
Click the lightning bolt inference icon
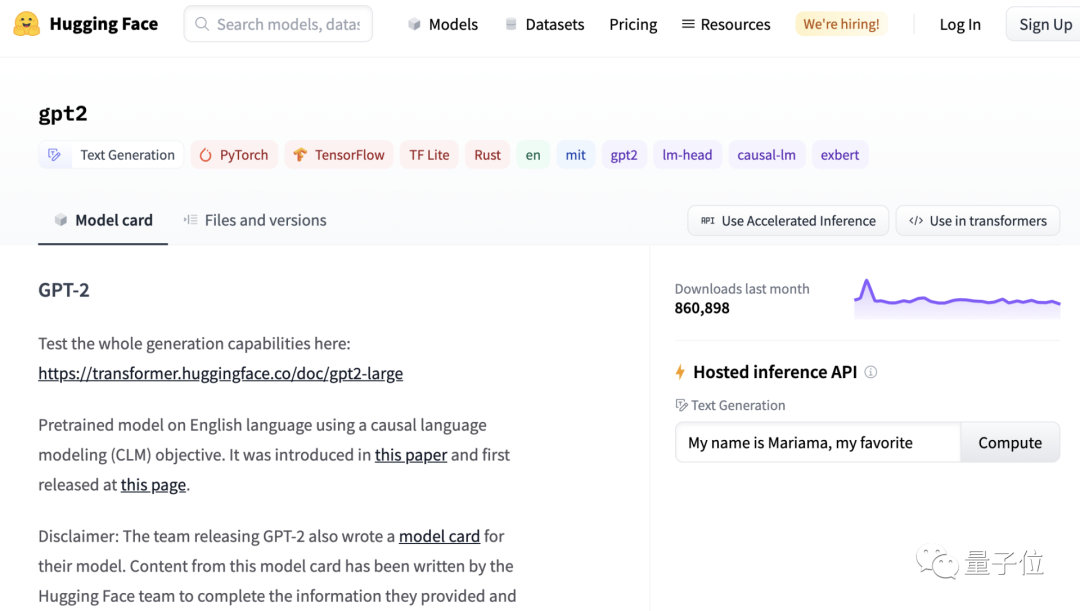pyautogui.click(x=680, y=372)
